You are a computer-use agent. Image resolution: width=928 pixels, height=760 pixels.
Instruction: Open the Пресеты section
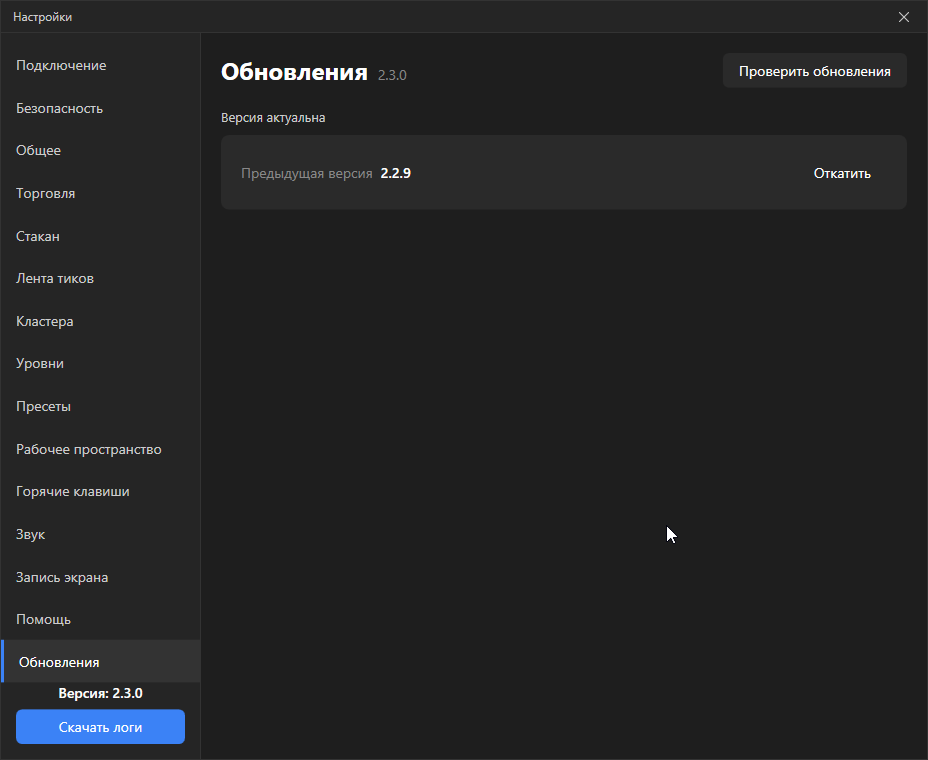coord(101,407)
